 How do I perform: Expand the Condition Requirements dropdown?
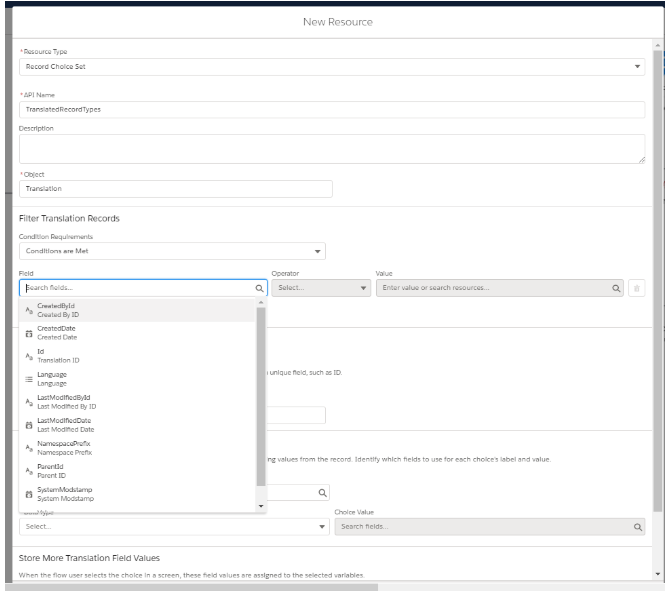172,251
